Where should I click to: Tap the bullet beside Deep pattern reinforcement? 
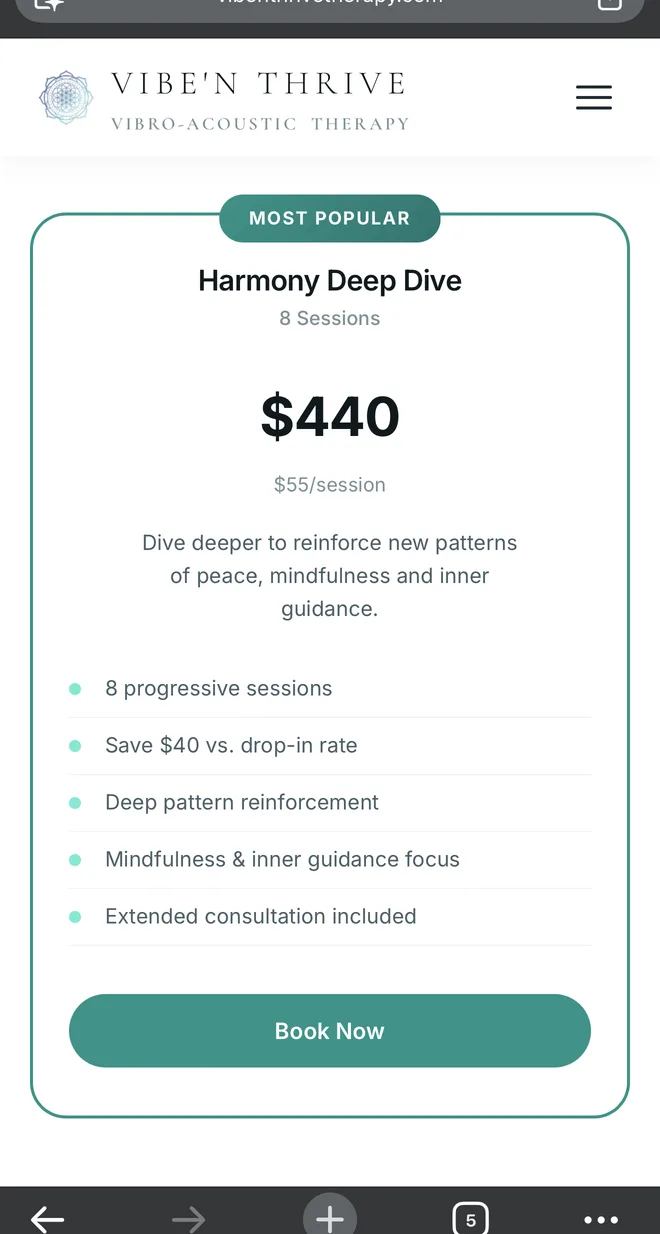click(74, 802)
